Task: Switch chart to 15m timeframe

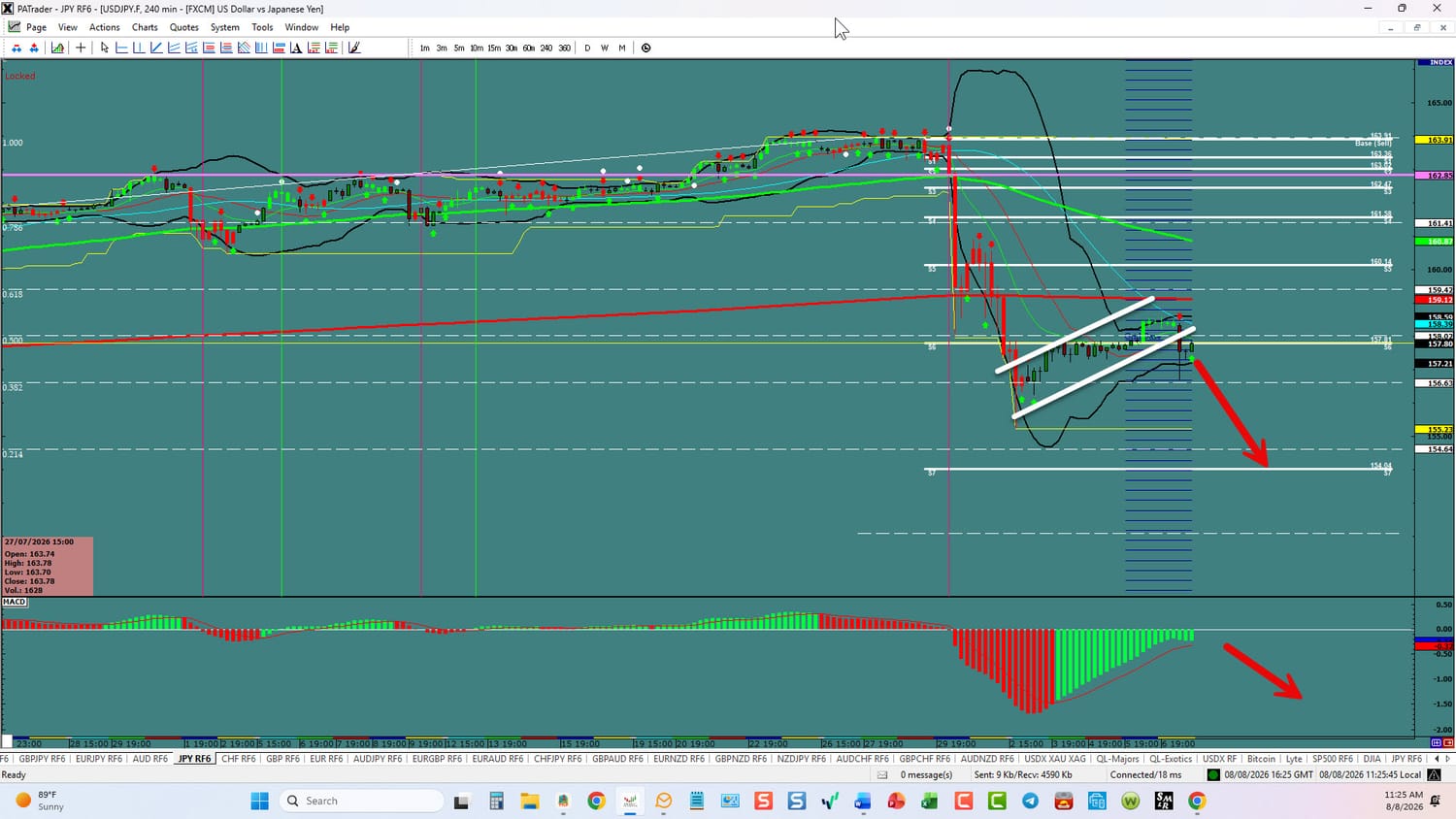Action: [494, 48]
